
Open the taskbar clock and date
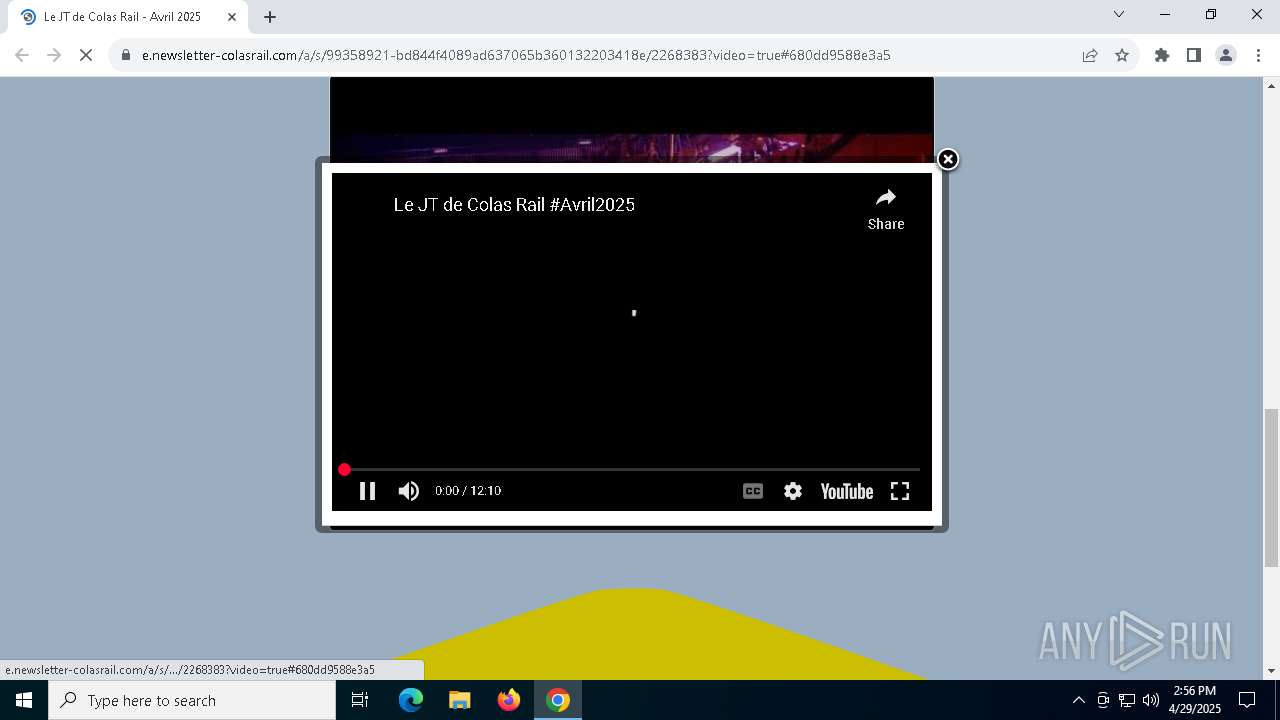pyautogui.click(x=1195, y=700)
